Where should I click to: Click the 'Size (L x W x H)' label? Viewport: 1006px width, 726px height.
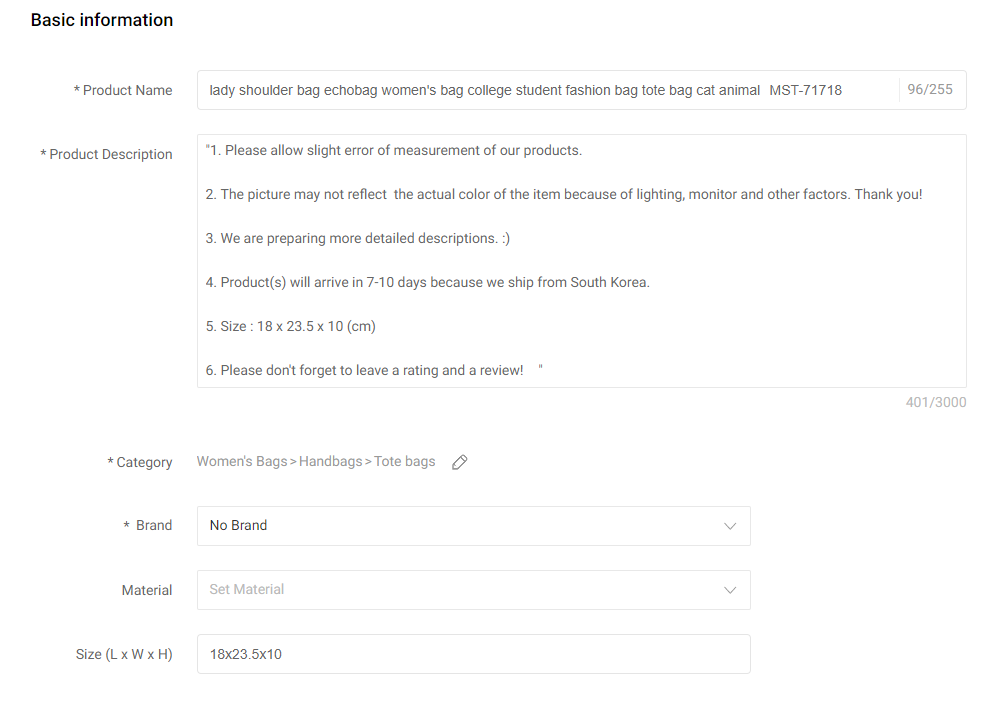[124, 654]
